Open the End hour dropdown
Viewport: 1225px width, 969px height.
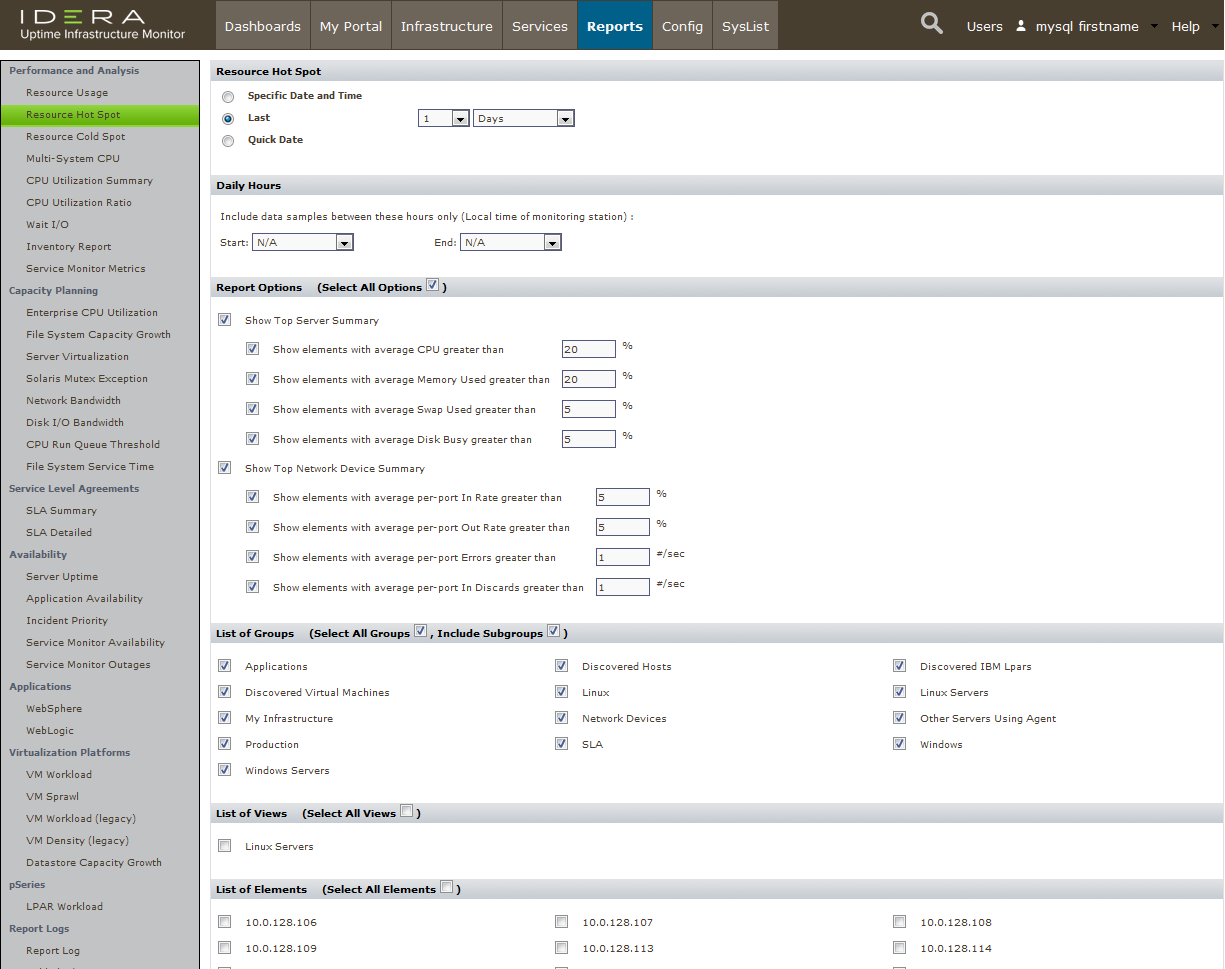(511, 242)
